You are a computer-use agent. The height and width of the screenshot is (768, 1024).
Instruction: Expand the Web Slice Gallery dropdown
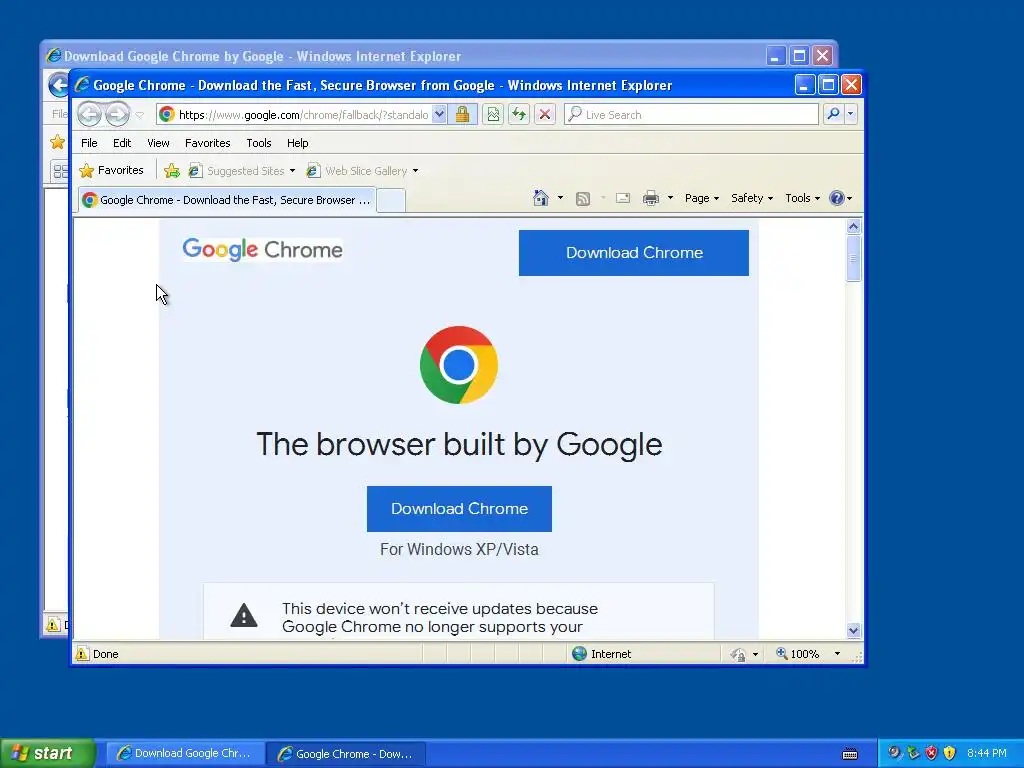(415, 171)
